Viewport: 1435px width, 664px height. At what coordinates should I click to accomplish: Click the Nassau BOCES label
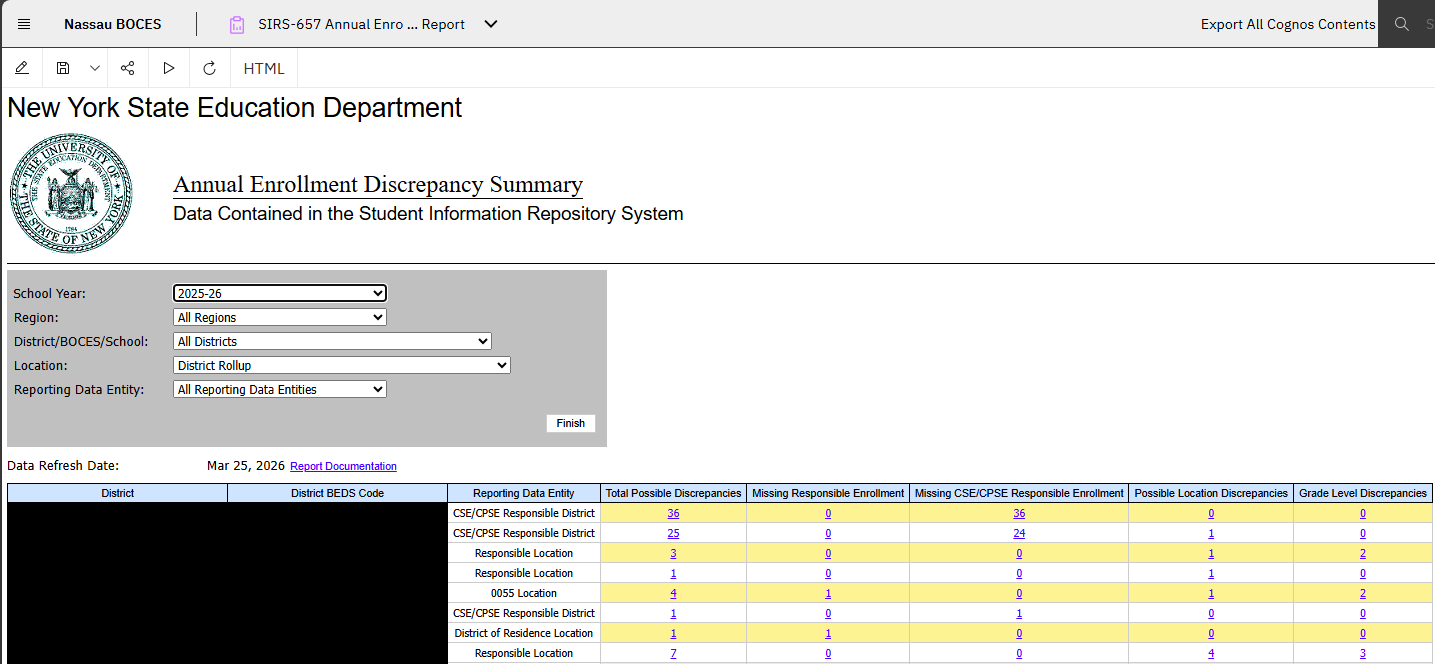point(112,24)
